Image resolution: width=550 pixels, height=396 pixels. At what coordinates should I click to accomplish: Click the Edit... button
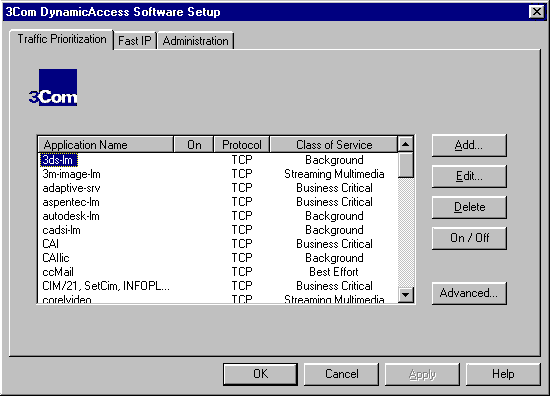click(x=469, y=176)
